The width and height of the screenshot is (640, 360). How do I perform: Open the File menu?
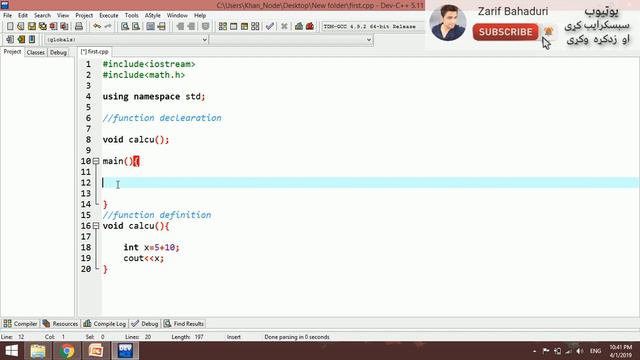pyautogui.click(x=7, y=15)
